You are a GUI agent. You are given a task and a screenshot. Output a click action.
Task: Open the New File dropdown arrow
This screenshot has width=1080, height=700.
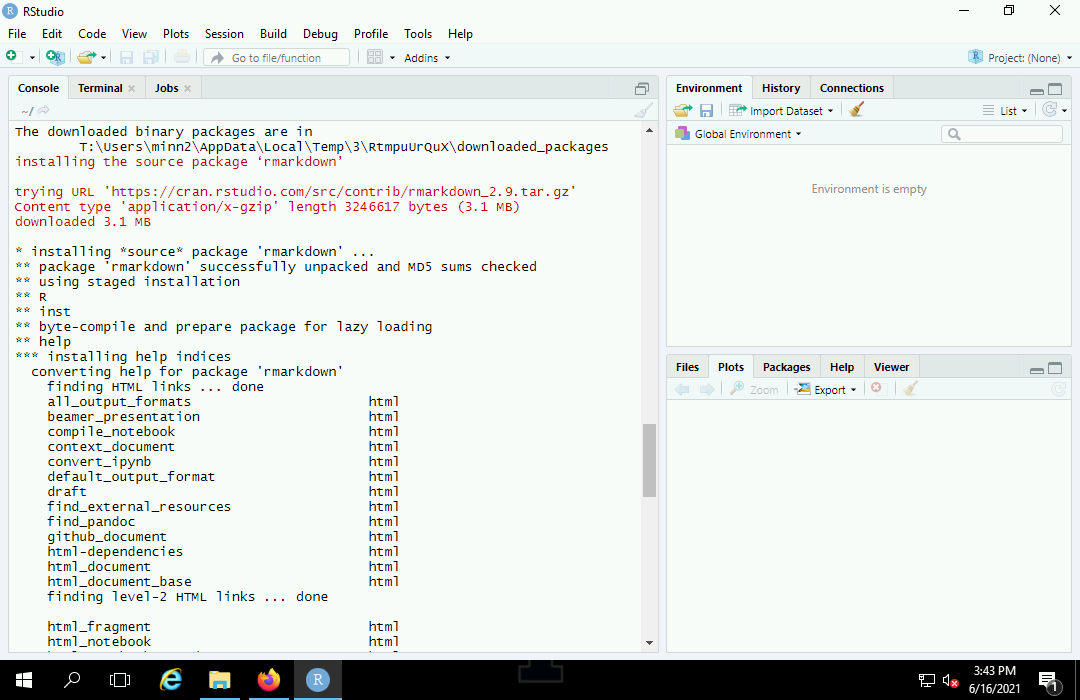click(32, 58)
